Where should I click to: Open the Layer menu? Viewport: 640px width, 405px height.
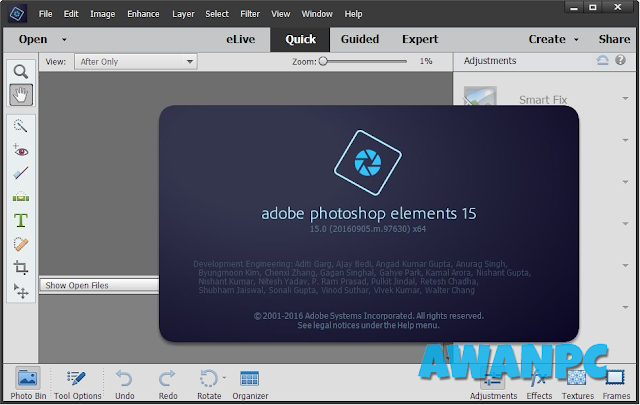click(183, 14)
